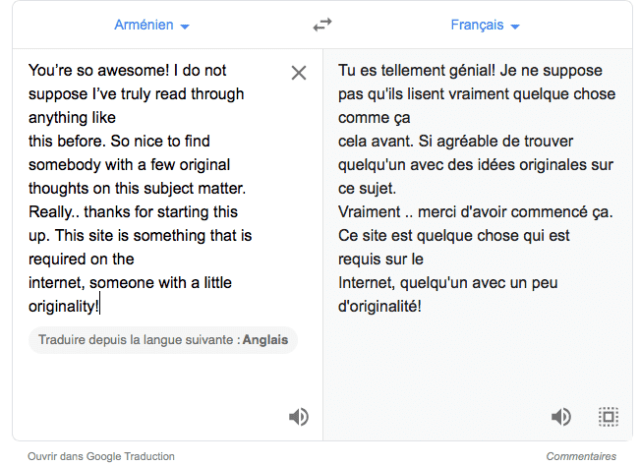
Task: Play audio of the French translation
Action: point(561,417)
